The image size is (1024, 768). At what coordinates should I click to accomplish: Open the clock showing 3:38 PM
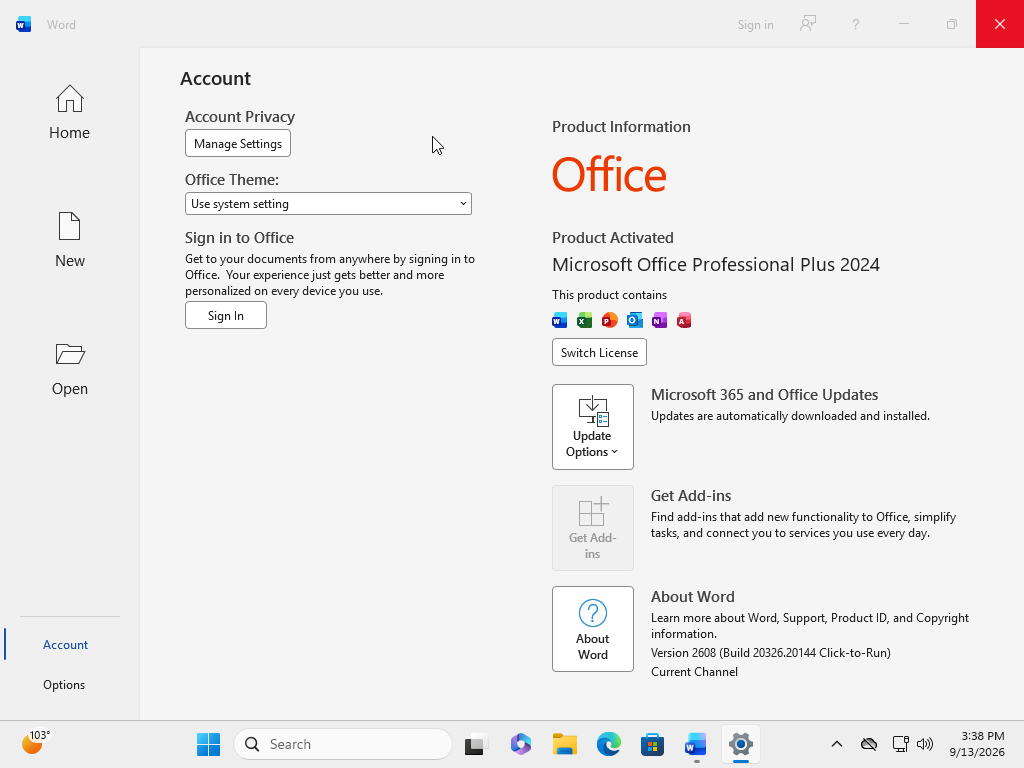[x=977, y=744]
